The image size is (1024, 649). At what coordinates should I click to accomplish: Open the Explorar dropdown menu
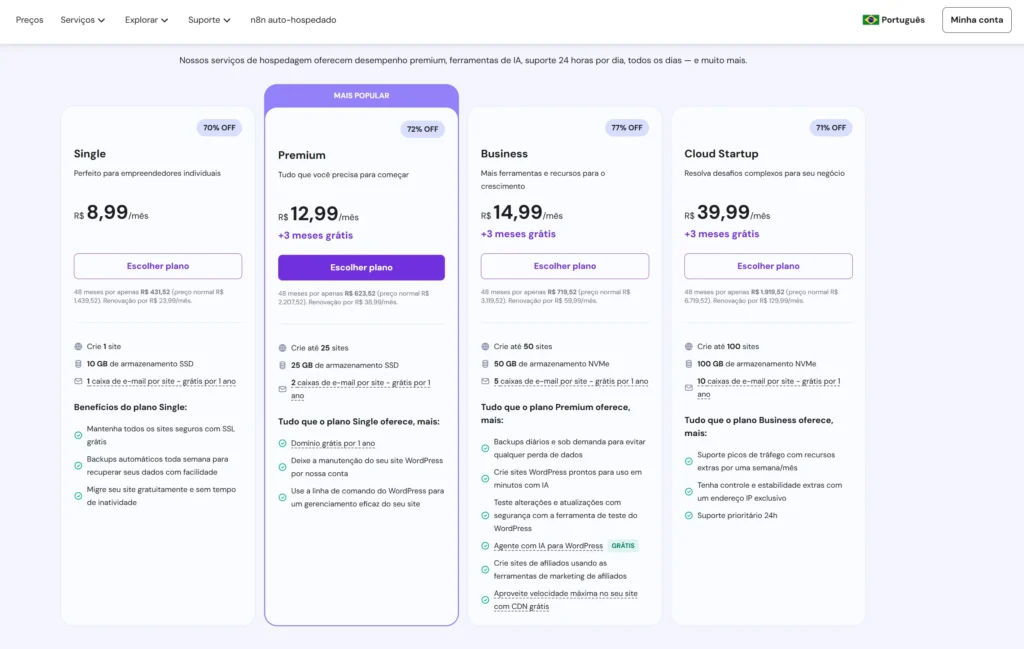pos(146,20)
